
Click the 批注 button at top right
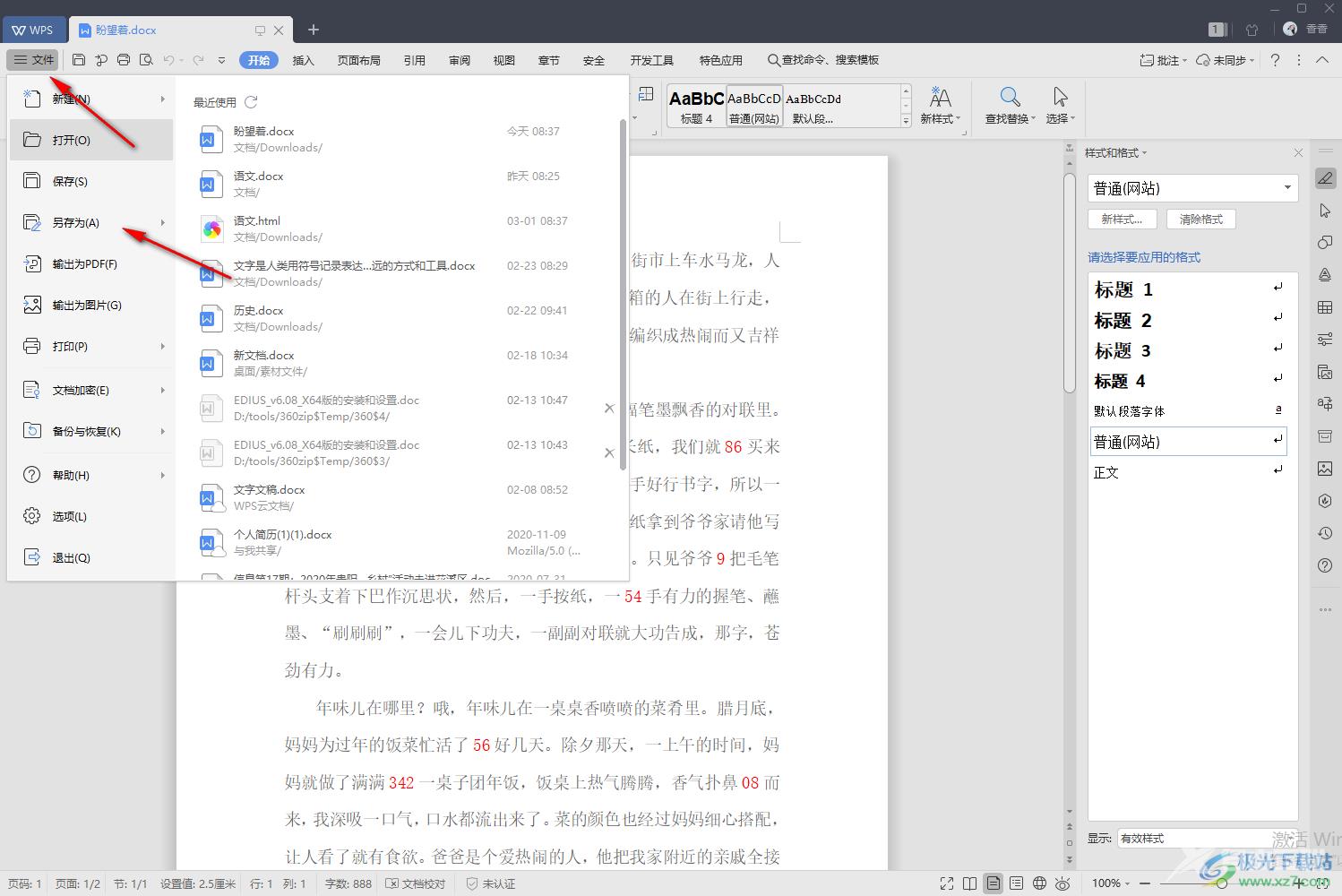click(x=1163, y=60)
